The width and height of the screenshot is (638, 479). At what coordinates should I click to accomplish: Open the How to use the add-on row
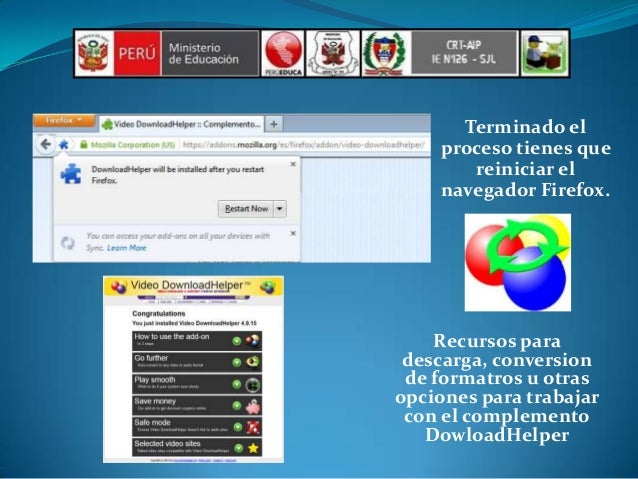197,341
